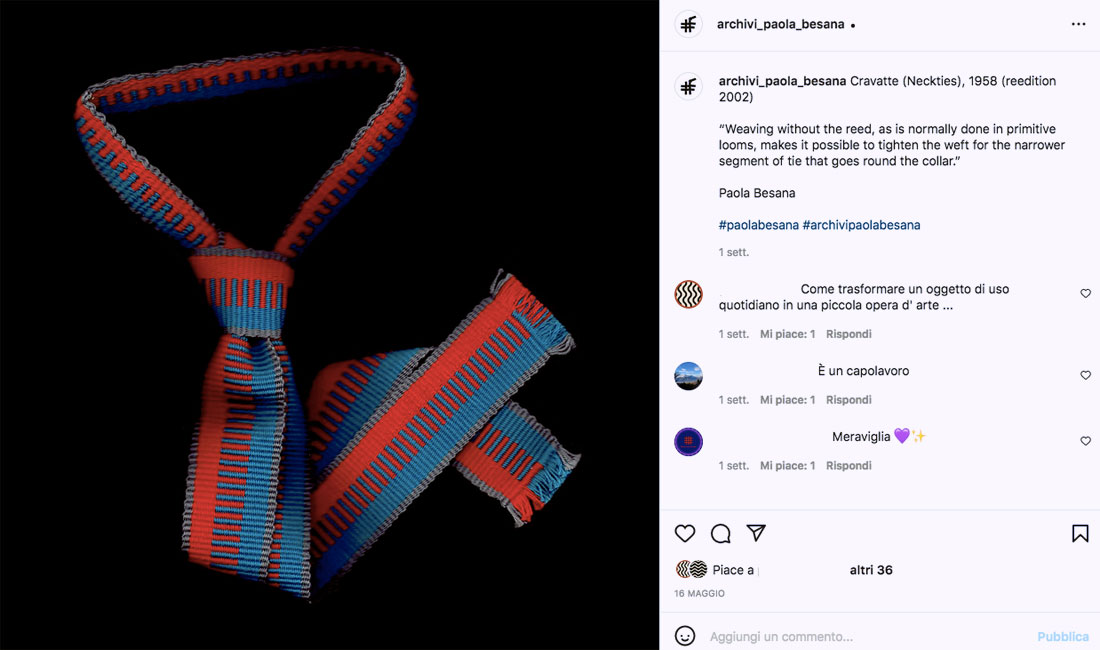Open the emoji picker smiley icon
This screenshot has width=1100, height=650.
pyautogui.click(x=685, y=636)
